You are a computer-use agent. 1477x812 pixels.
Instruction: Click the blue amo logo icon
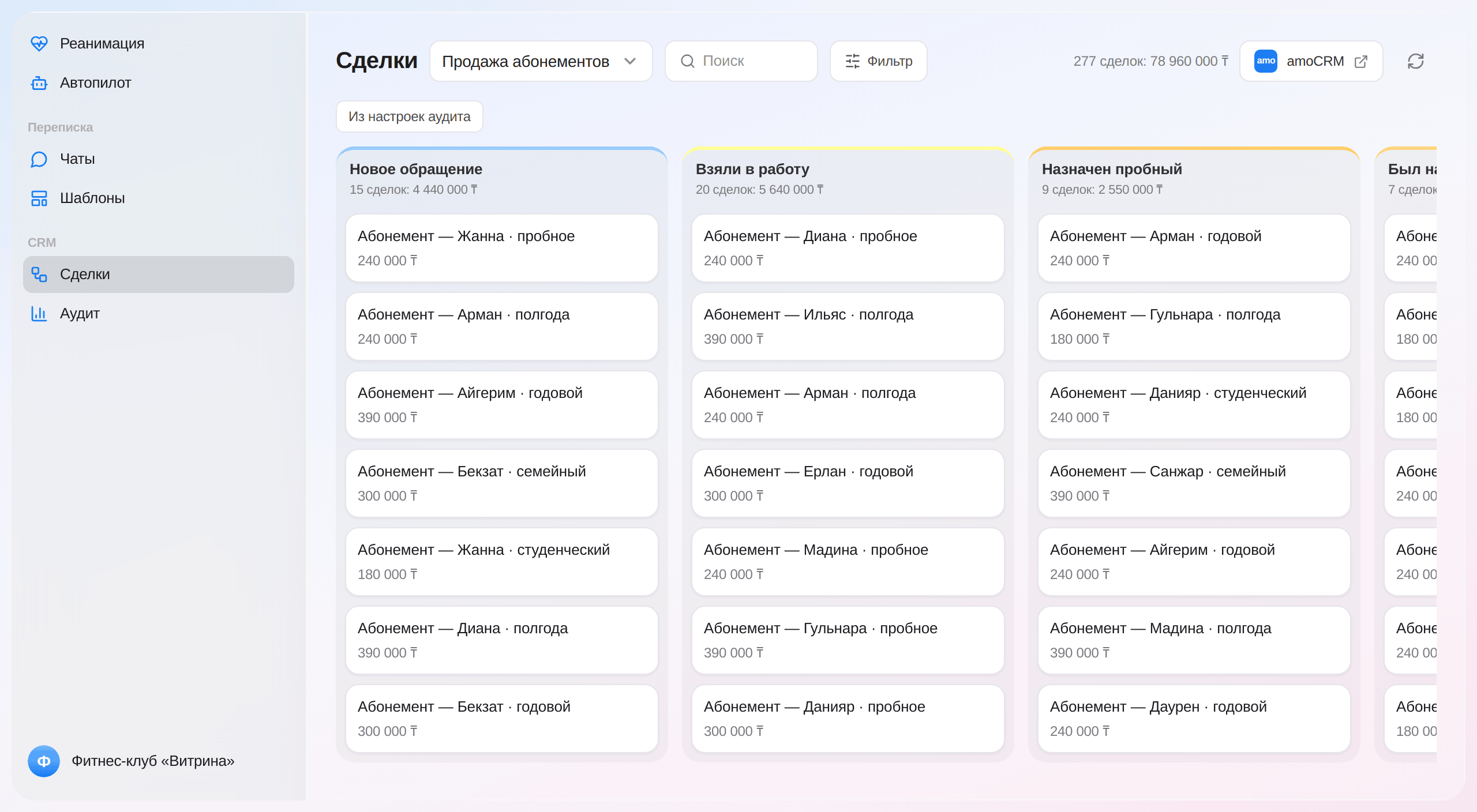pyautogui.click(x=1266, y=61)
